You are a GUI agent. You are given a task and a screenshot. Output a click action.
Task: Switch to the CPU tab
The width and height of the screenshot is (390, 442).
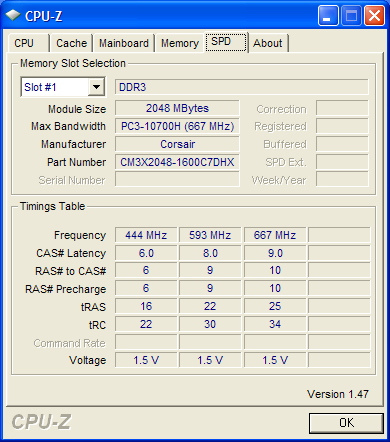[x=28, y=43]
